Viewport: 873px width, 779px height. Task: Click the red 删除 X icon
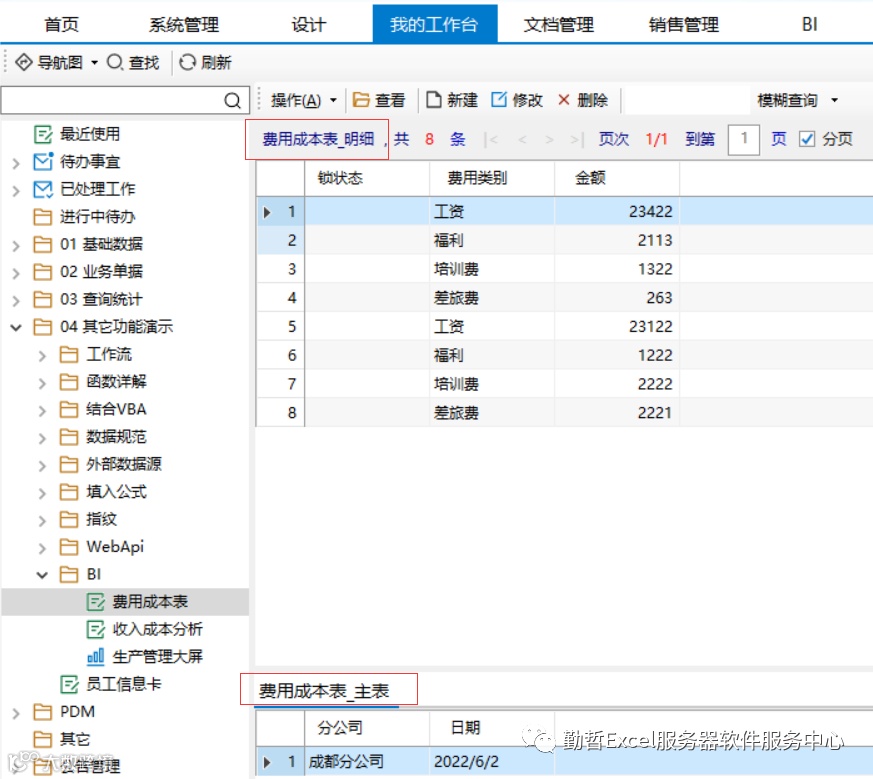563,100
